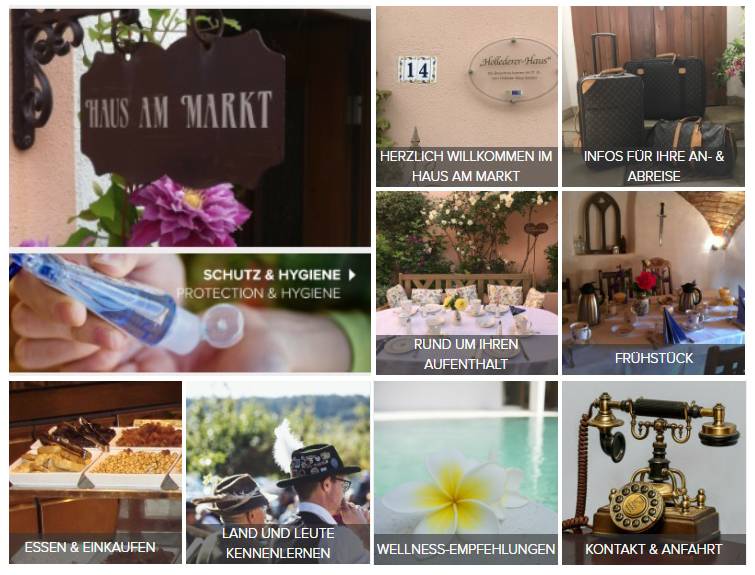Image resolution: width=755 pixels, height=575 pixels.
Task: Open the Wellness-Empfehlungen tile
Action: (466, 472)
